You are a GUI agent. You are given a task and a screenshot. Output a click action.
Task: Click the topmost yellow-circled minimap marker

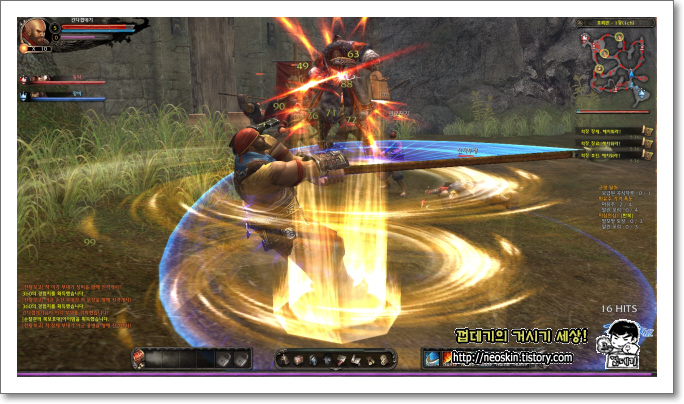coord(619,37)
